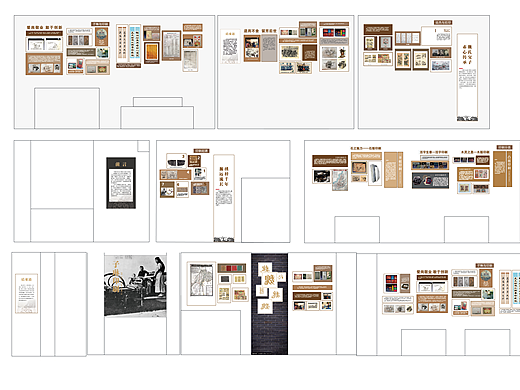The image size is (520, 390).
Task: Select the tall tan text panel on middle-right wall
Action: [393, 170]
